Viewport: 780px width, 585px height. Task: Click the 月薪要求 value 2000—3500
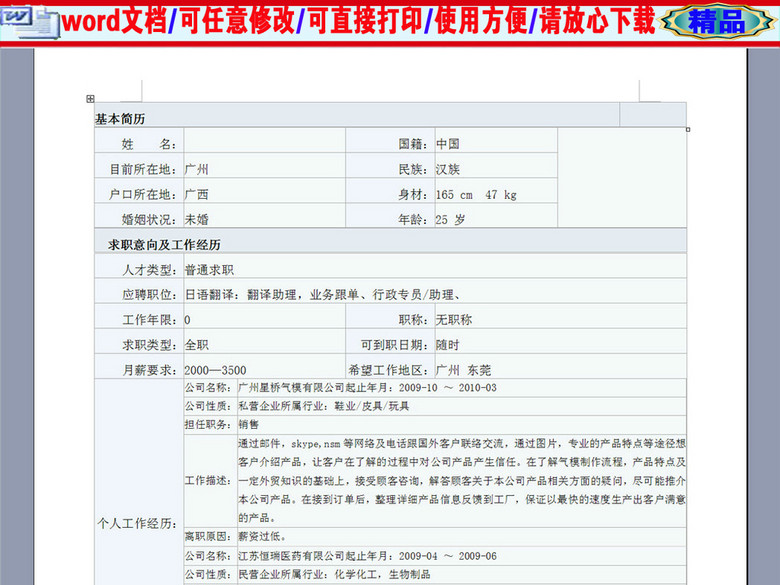click(215, 370)
